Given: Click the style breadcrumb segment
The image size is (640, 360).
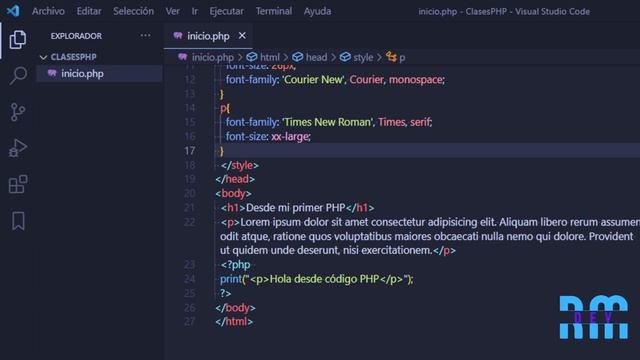Looking at the screenshot, I should tap(363, 57).
